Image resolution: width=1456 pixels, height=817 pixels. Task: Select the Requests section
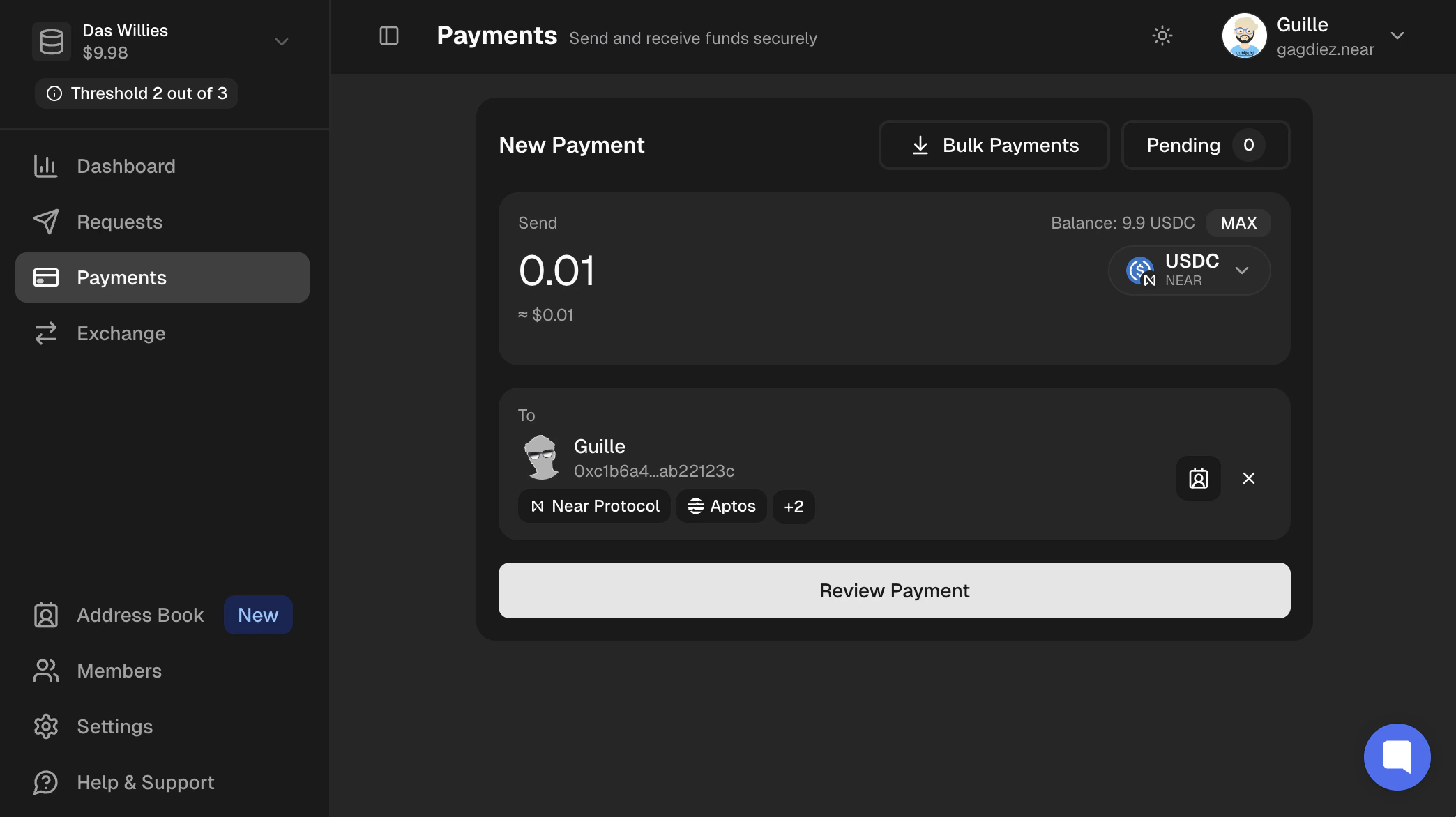(119, 222)
